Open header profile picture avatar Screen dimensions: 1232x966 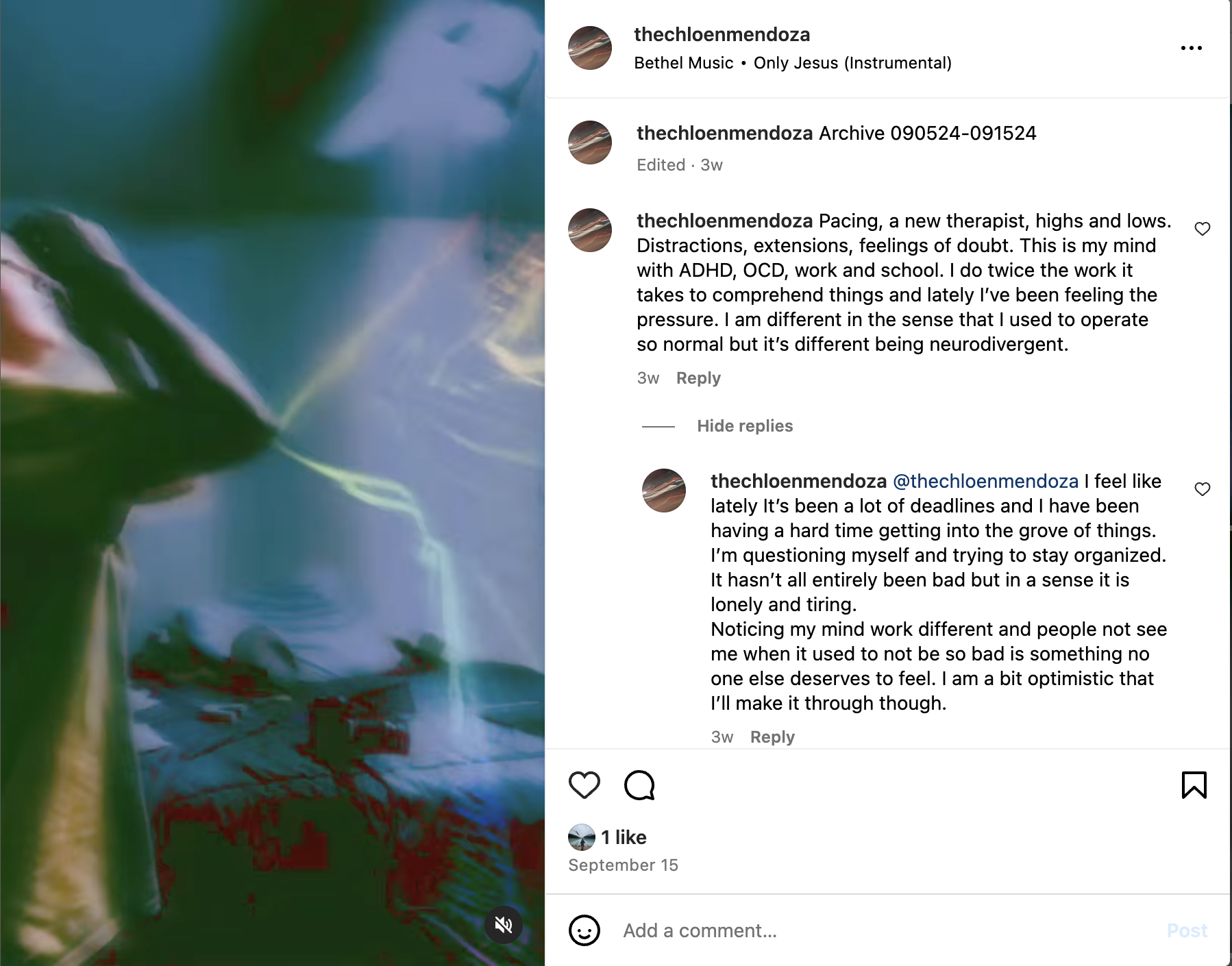(590, 48)
